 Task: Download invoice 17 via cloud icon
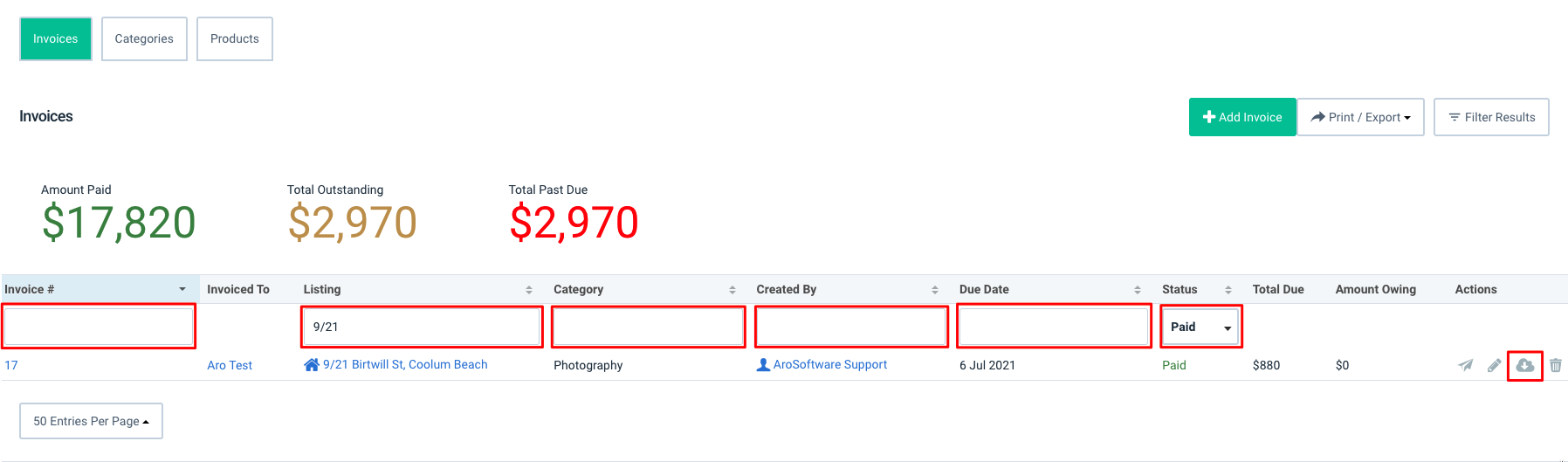tap(1525, 365)
